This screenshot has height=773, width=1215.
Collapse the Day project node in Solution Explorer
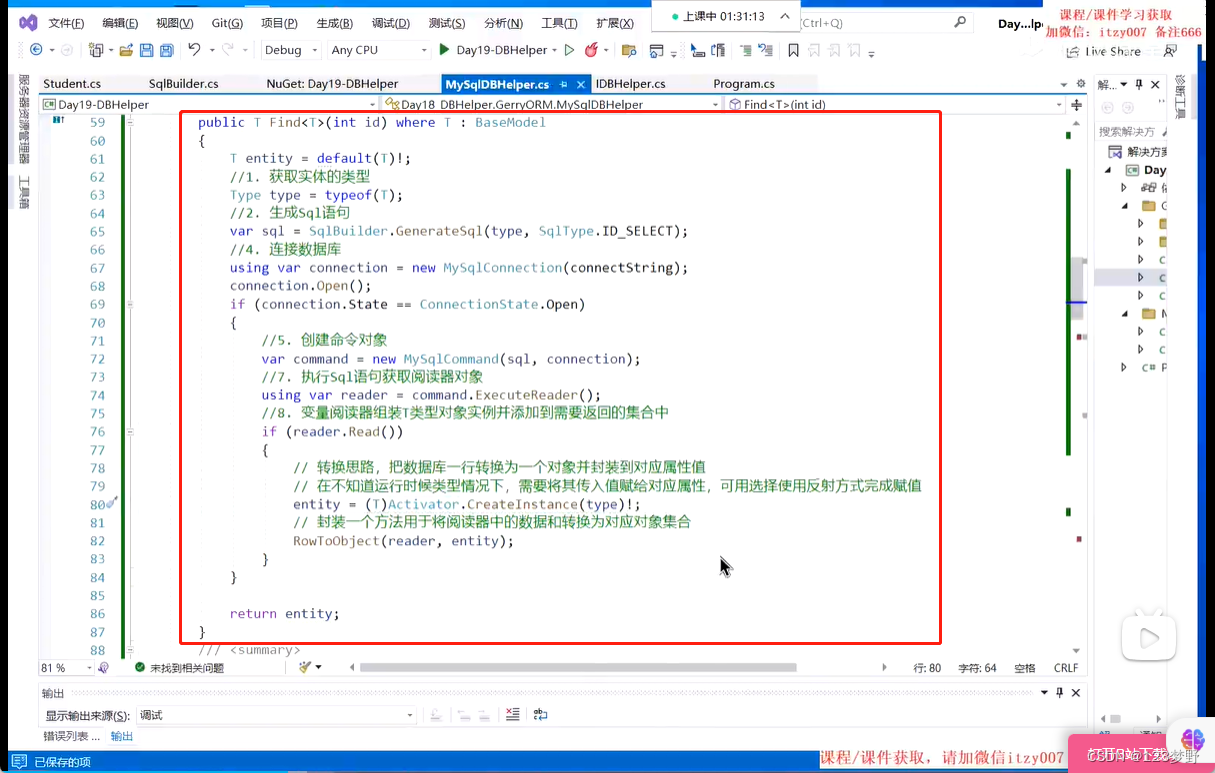pos(1108,170)
